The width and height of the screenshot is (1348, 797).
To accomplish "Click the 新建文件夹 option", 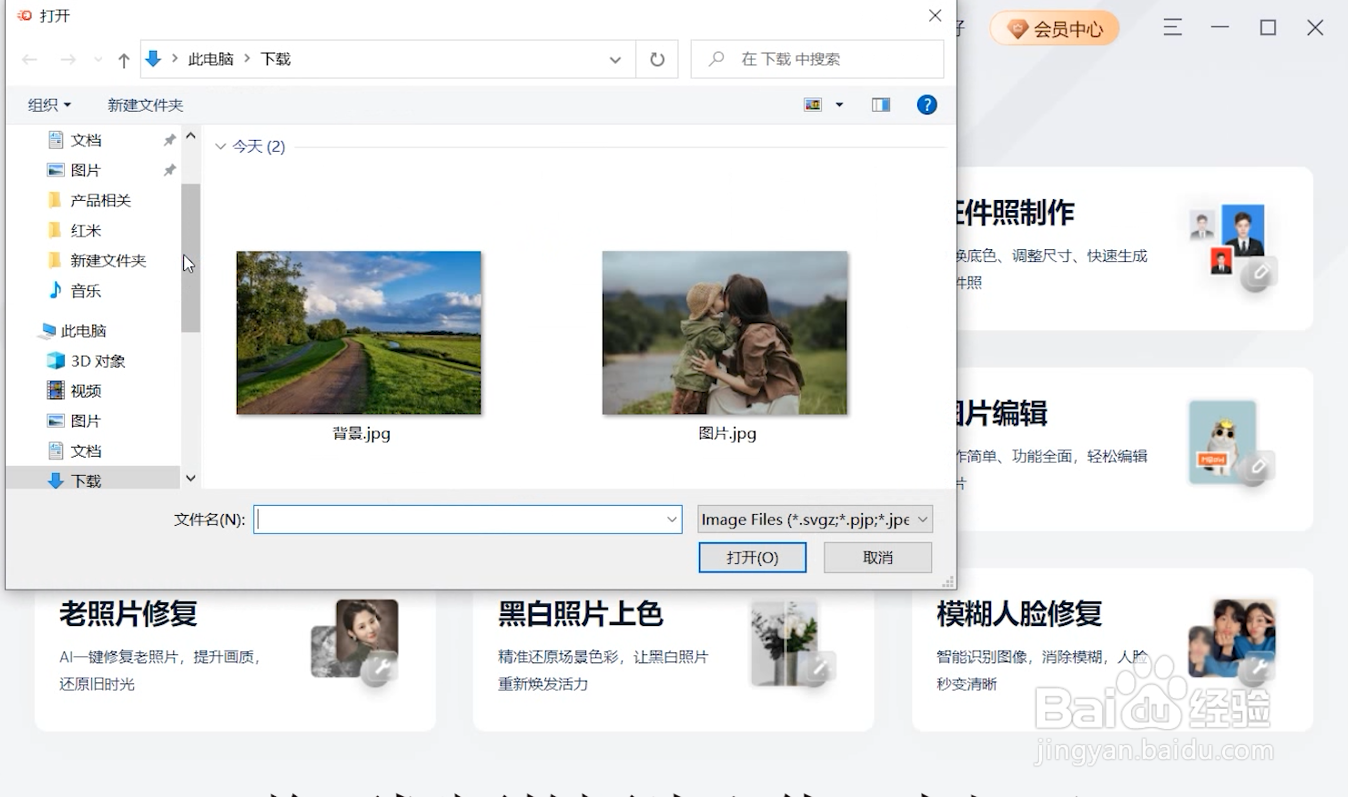I will (x=145, y=104).
